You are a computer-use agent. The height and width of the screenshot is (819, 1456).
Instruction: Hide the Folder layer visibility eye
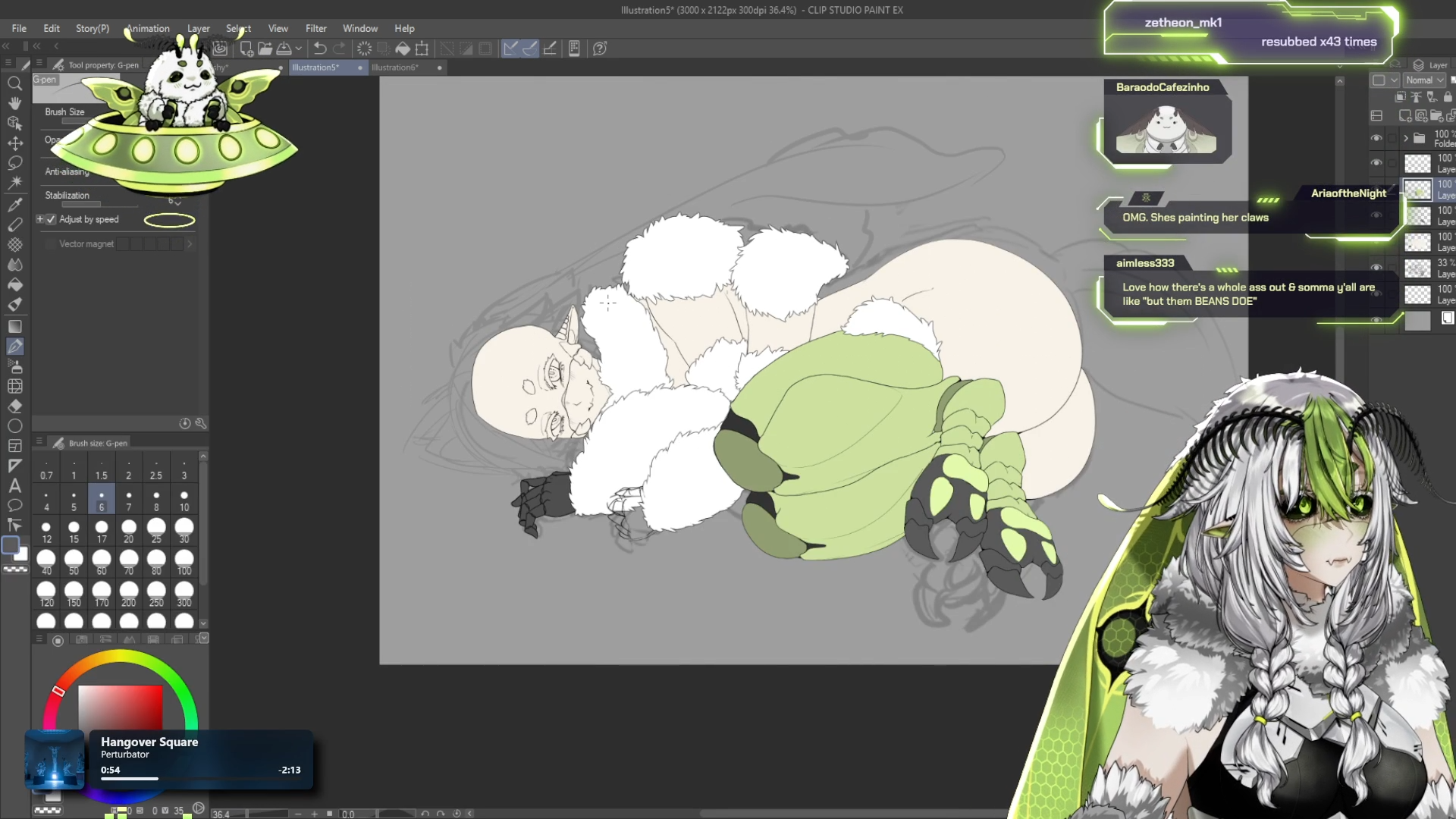(x=1376, y=138)
